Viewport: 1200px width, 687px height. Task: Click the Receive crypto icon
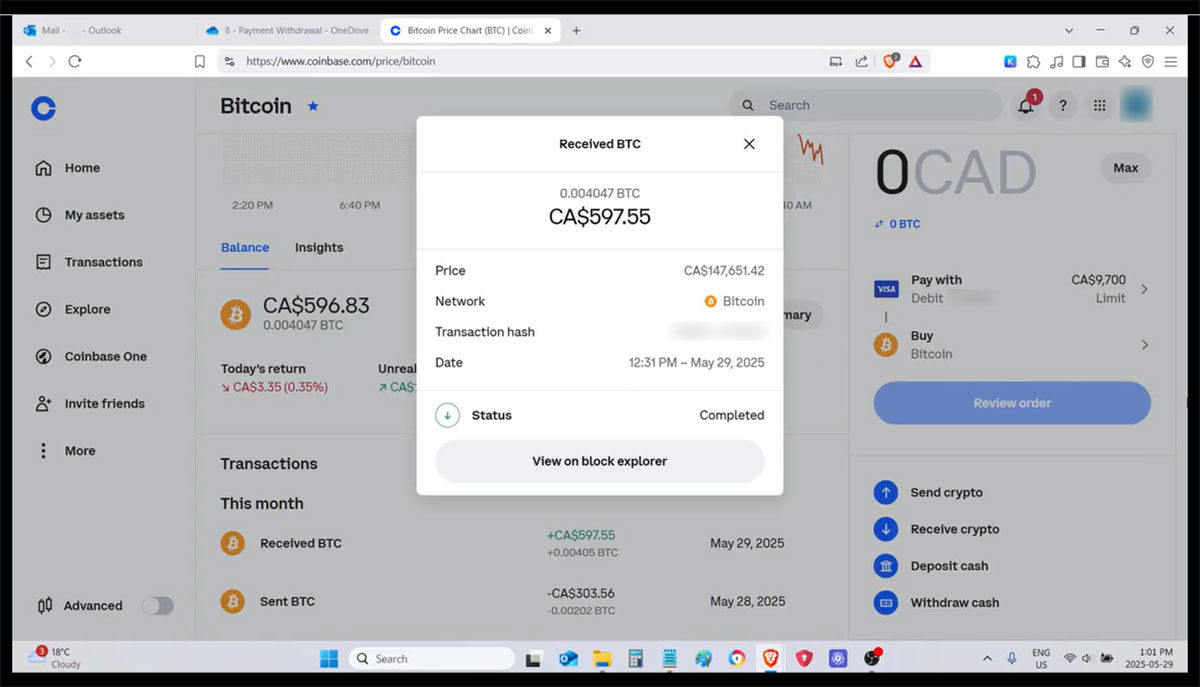tap(886, 529)
